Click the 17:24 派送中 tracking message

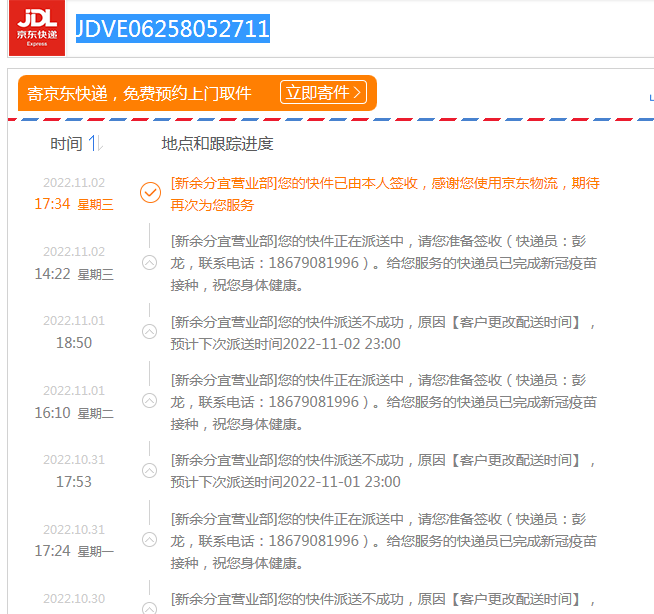click(x=383, y=541)
